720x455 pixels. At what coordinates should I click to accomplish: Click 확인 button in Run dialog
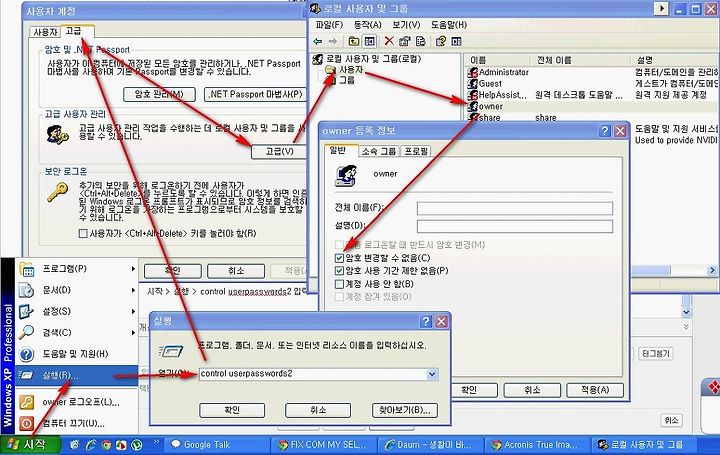pos(232,410)
